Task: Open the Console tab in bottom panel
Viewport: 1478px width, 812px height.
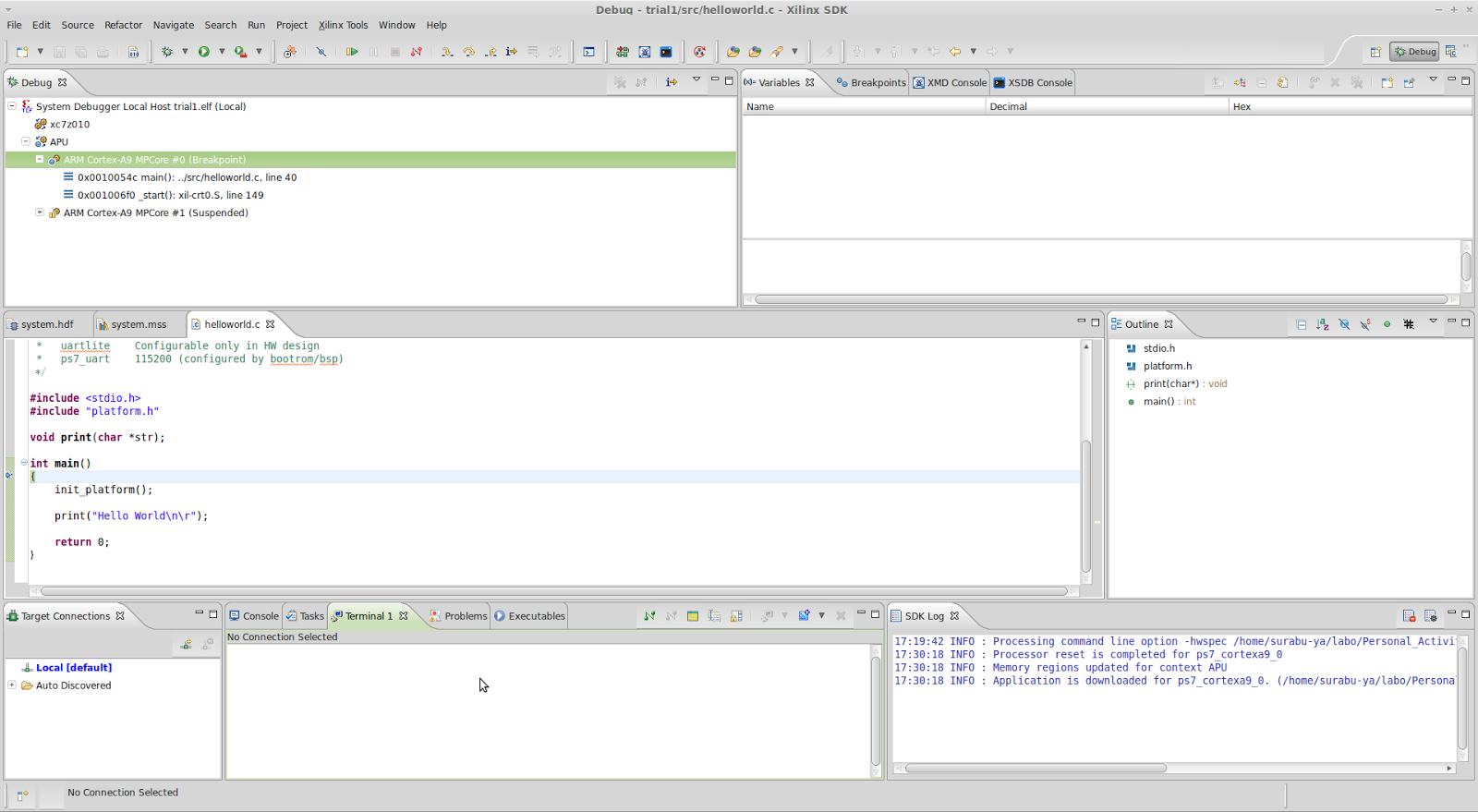Action: (254, 616)
